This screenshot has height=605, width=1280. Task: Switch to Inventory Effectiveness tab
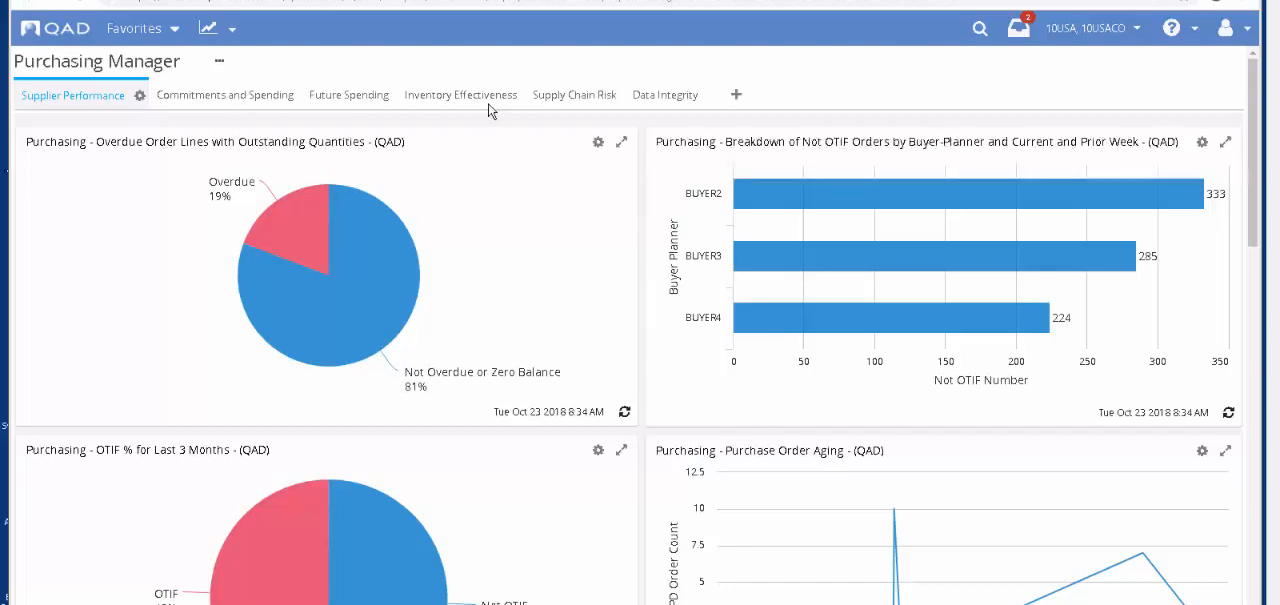click(461, 95)
